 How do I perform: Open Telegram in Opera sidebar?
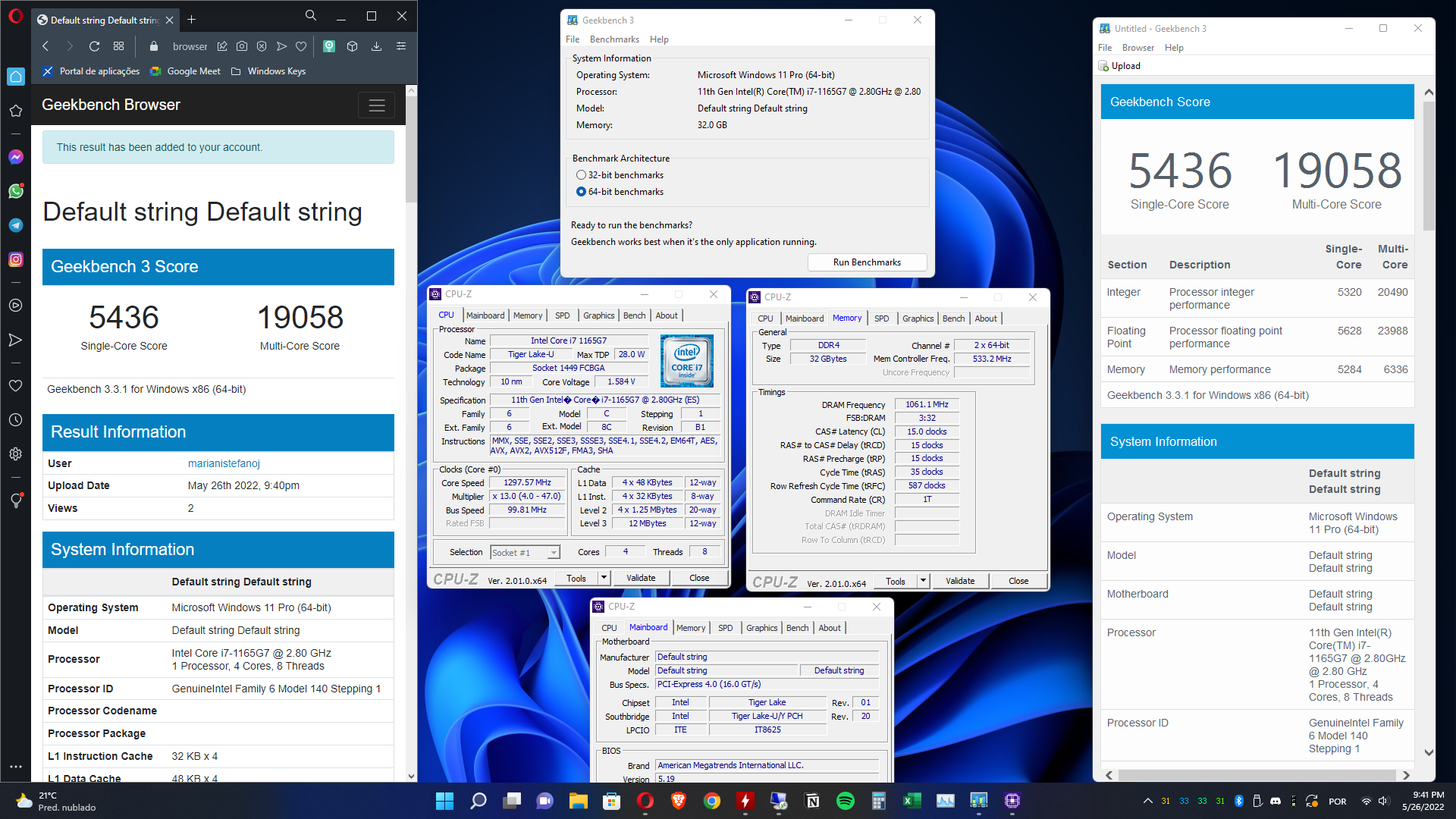point(16,225)
